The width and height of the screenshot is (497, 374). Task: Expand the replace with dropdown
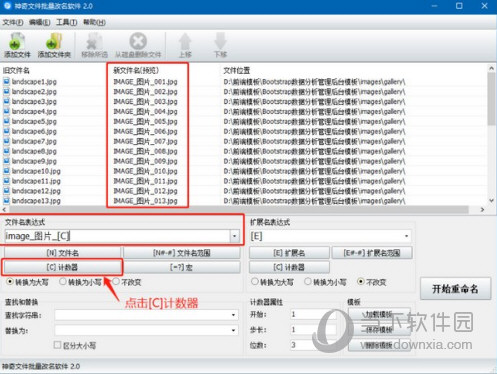click(233, 330)
